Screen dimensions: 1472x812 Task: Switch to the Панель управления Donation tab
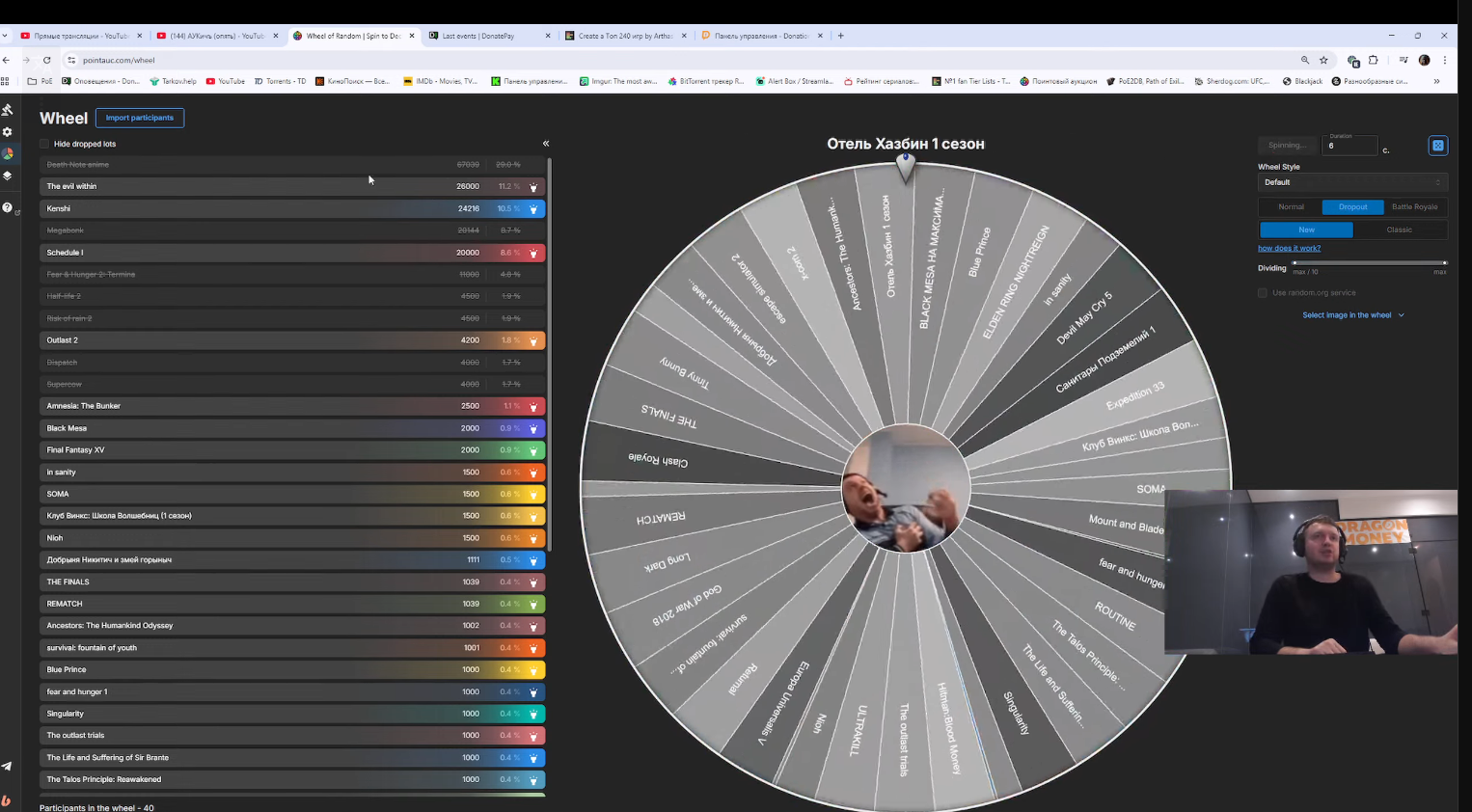pyautogui.click(x=761, y=36)
